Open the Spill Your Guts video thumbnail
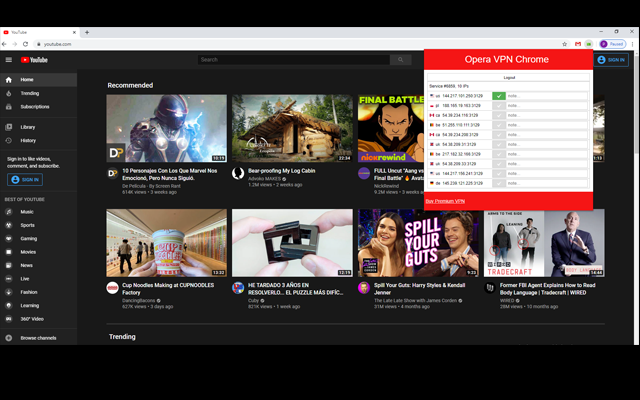The height and width of the screenshot is (400, 640). tap(418, 243)
